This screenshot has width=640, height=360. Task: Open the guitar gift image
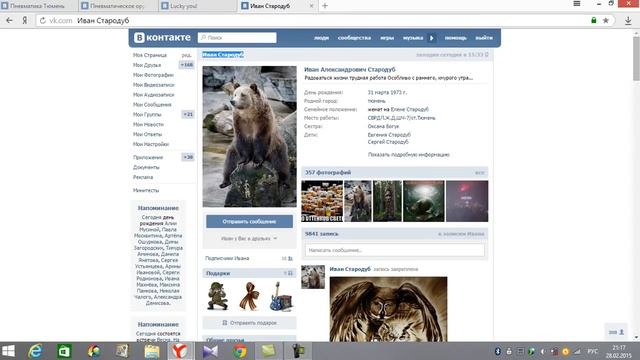[281, 296]
